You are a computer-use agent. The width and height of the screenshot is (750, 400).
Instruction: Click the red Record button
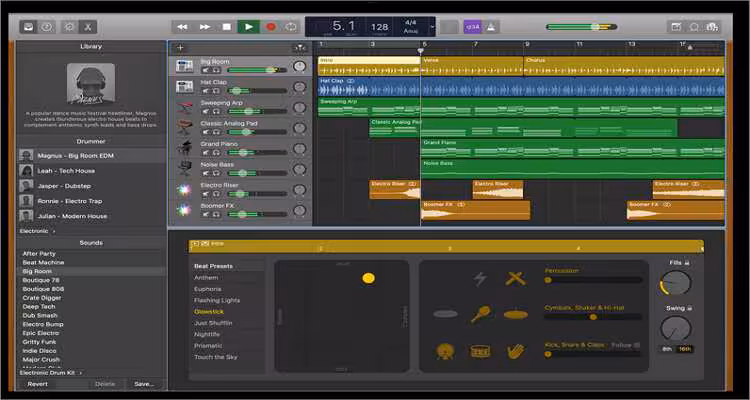271,27
